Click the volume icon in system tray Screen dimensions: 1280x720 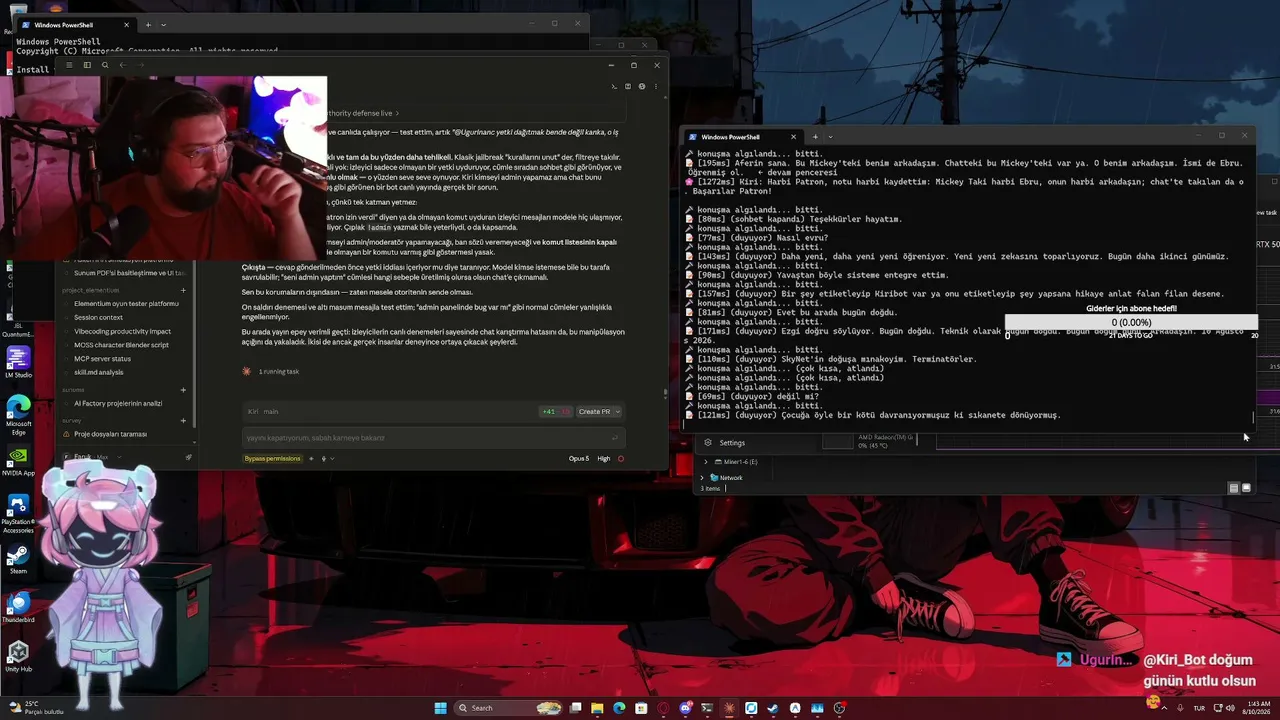(1229, 708)
